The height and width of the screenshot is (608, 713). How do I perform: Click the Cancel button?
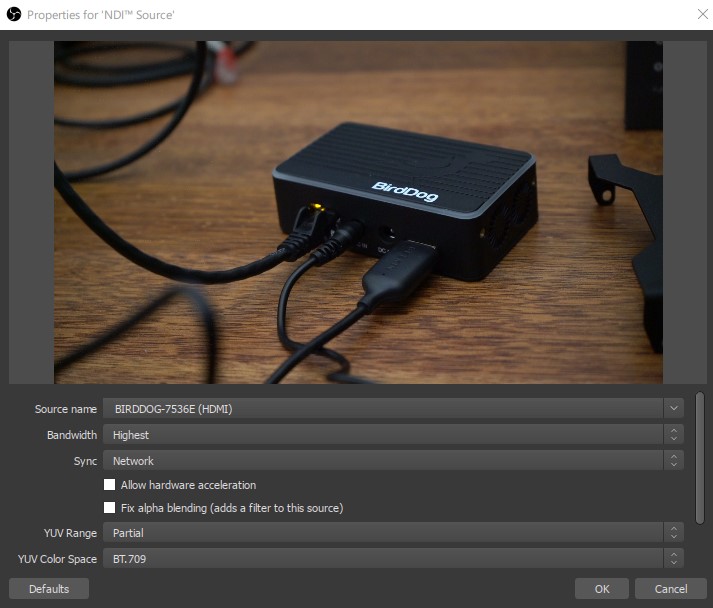[671, 589]
